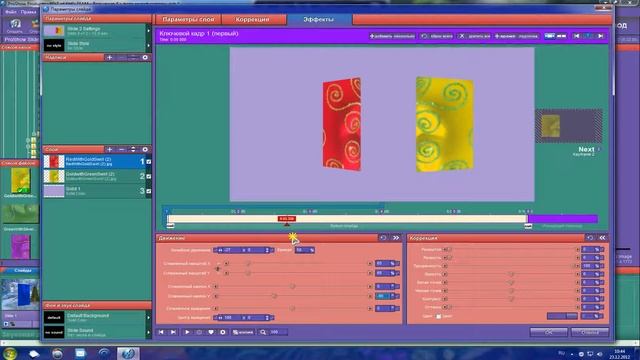This screenshot has width=640, height=360.
Task: Open Файл menu in main window
Action: (11, 12)
